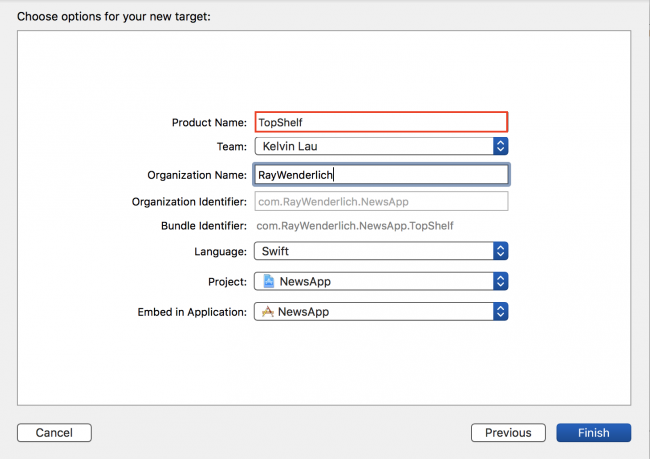
Task: Click the Organization Name field containing RayWenderlich
Action: (381, 174)
